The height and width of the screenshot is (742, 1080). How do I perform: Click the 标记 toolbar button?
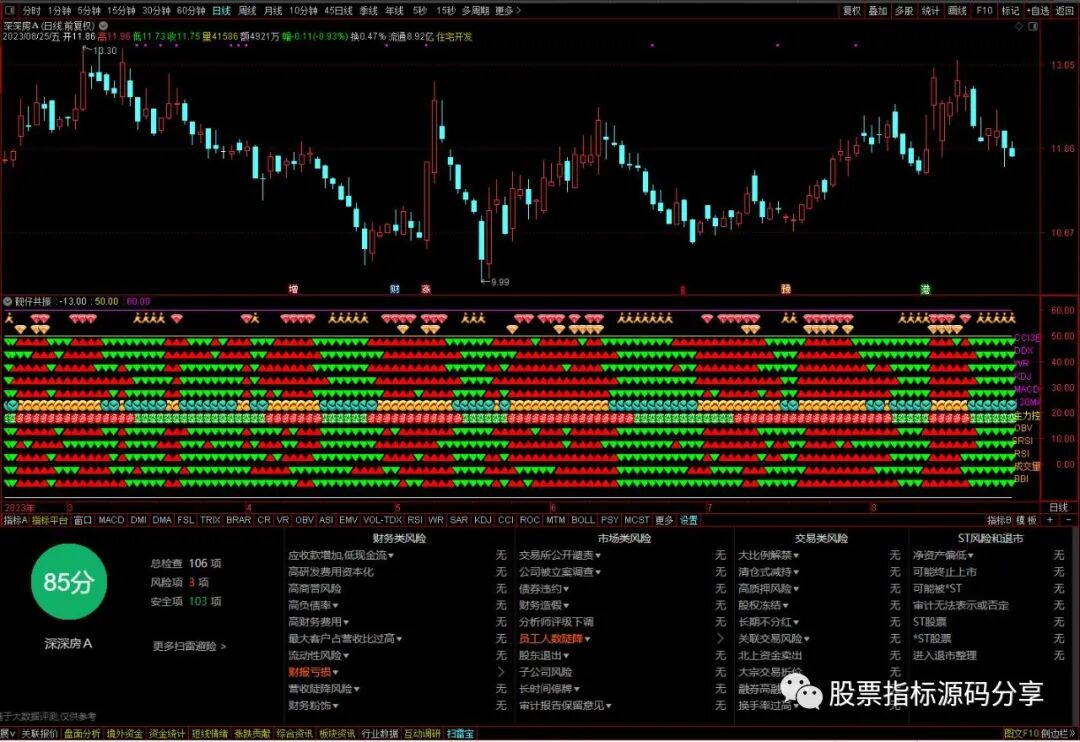click(1010, 11)
